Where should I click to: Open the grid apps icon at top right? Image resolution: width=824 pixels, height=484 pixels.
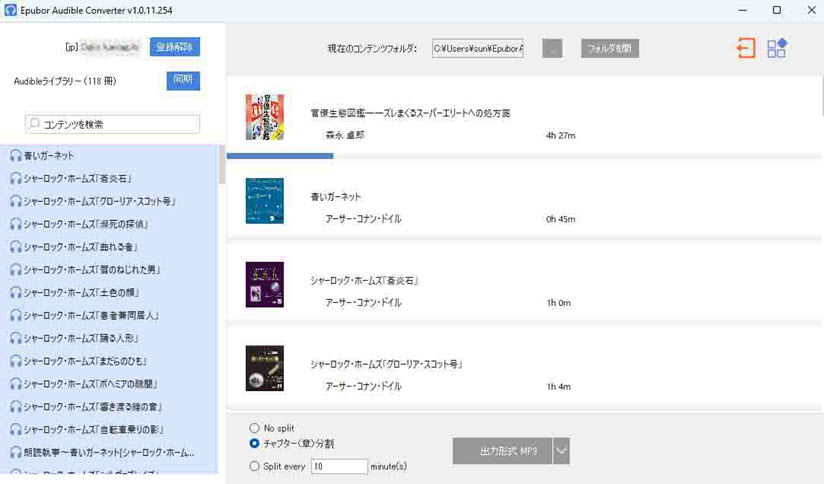click(777, 48)
